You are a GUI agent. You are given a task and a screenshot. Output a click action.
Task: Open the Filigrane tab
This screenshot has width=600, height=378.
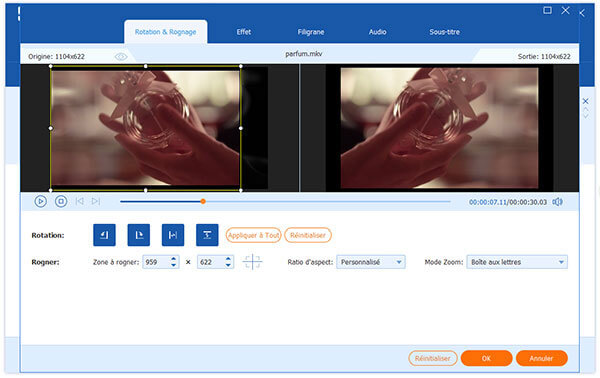pos(311,32)
